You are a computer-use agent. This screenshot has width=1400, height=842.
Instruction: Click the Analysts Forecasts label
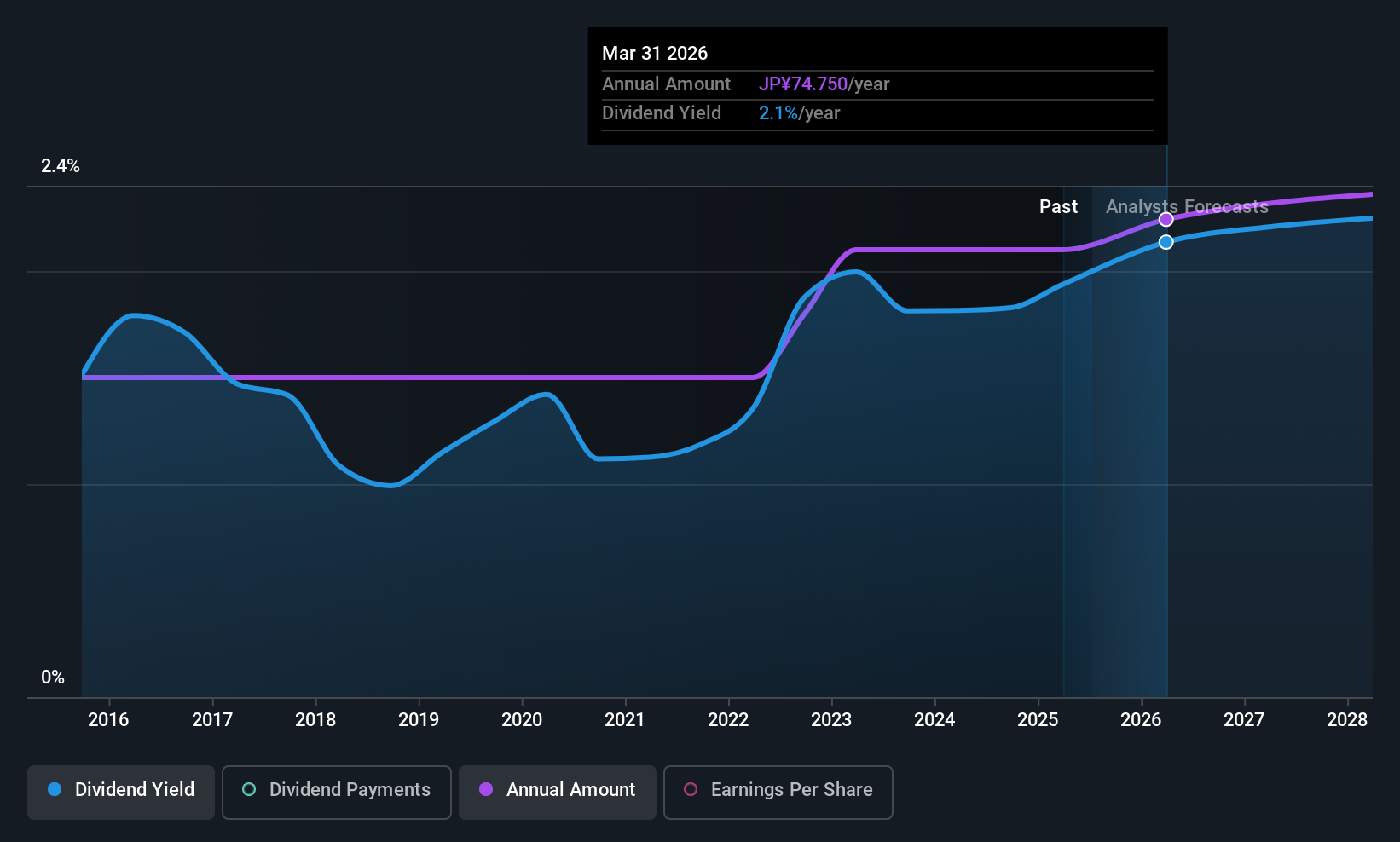click(x=1187, y=207)
